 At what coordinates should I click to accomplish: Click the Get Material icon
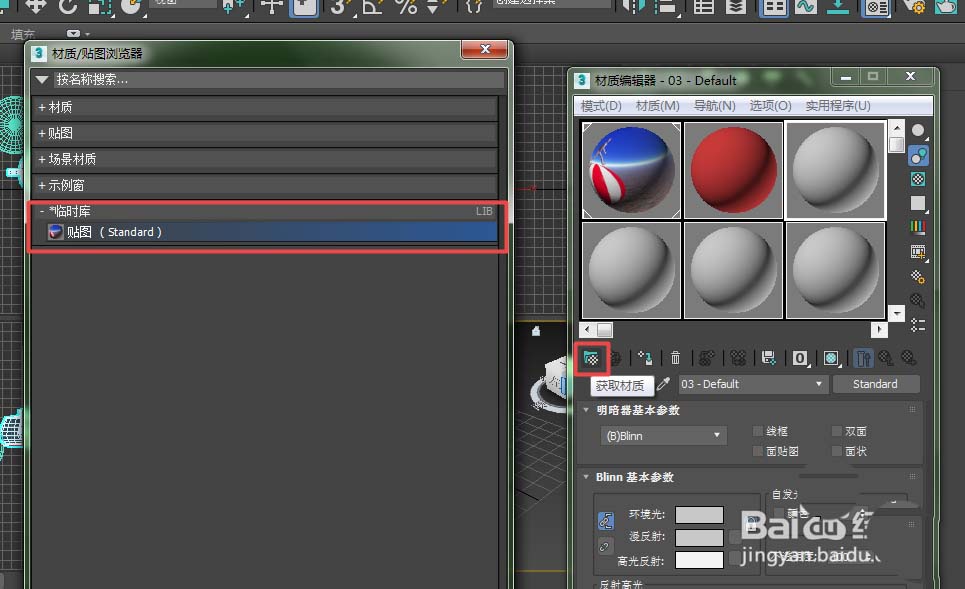[591, 358]
